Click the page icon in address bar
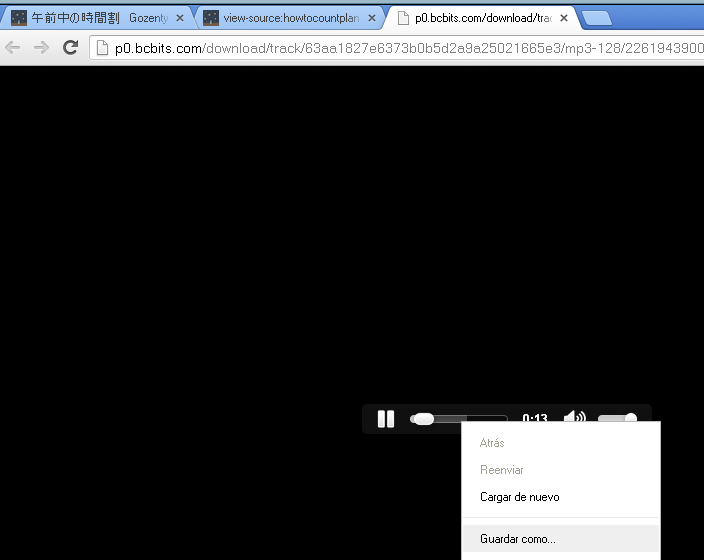The width and height of the screenshot is (704, 560). (x=102, y=48)
